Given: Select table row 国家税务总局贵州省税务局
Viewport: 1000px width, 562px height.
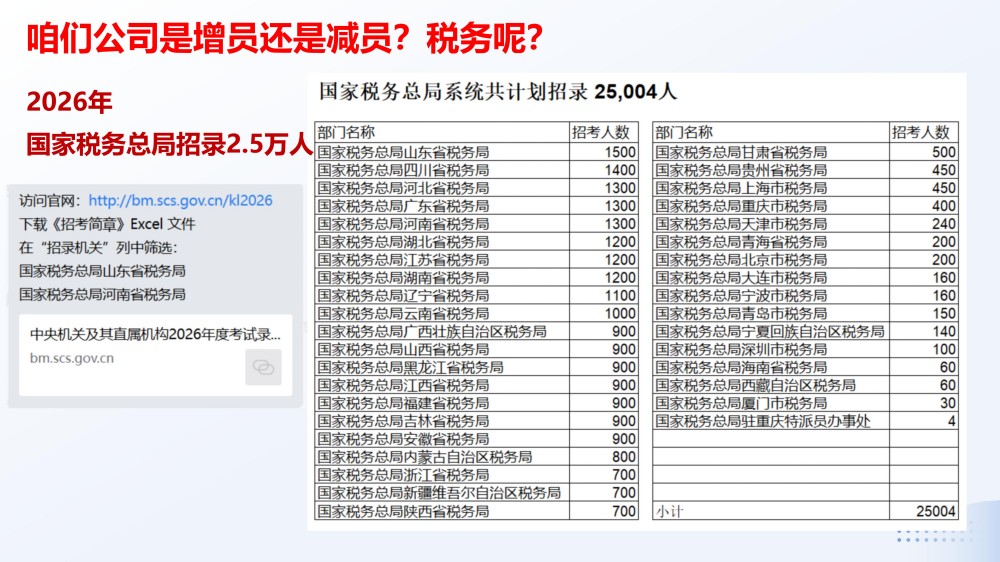Looking at the screenshot, I should [805, 170].
